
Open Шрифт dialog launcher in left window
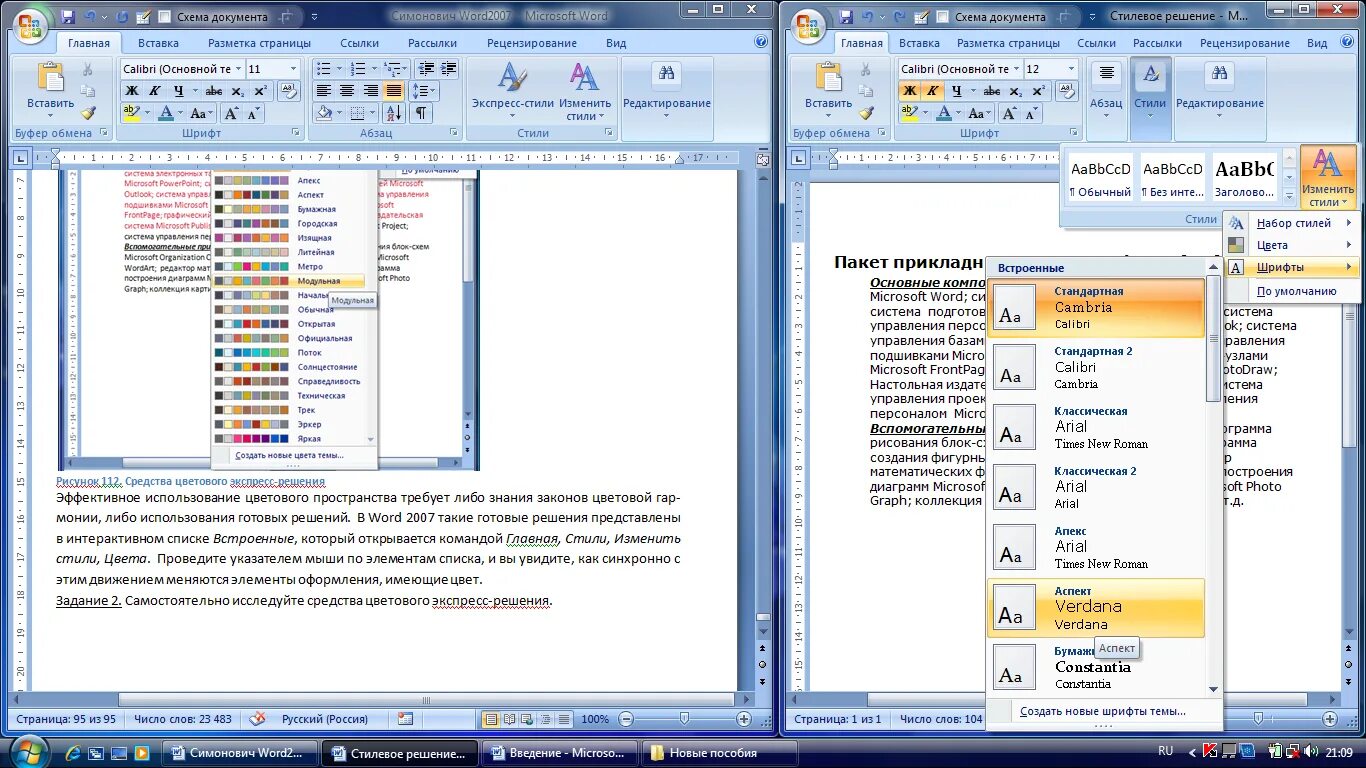point(296,133)
